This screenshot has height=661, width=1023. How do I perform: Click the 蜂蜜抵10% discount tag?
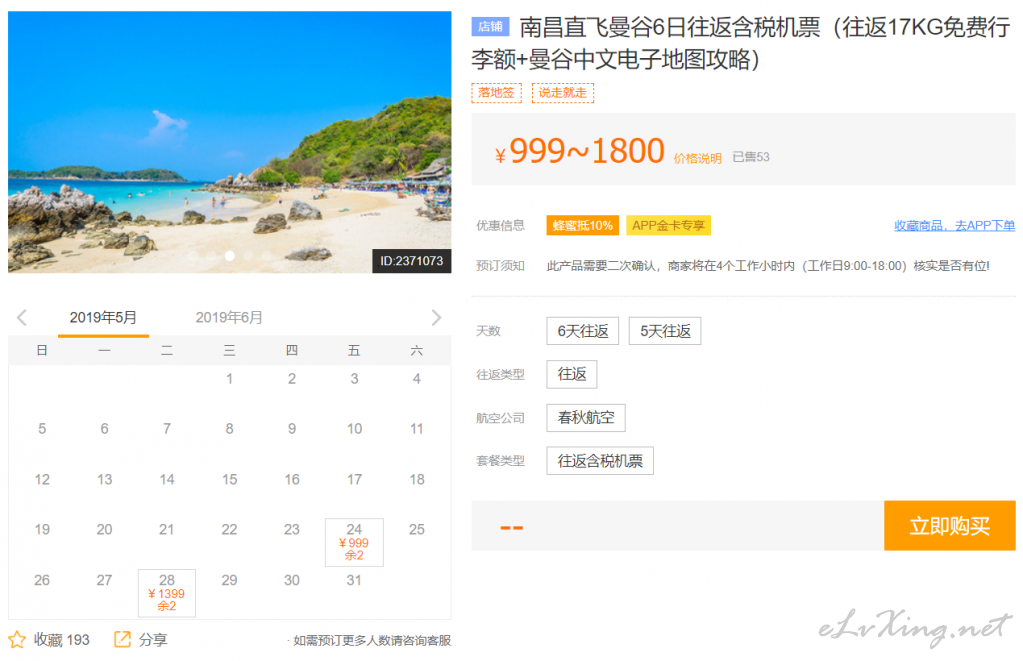pyautogui.click(x=583, y=225)
